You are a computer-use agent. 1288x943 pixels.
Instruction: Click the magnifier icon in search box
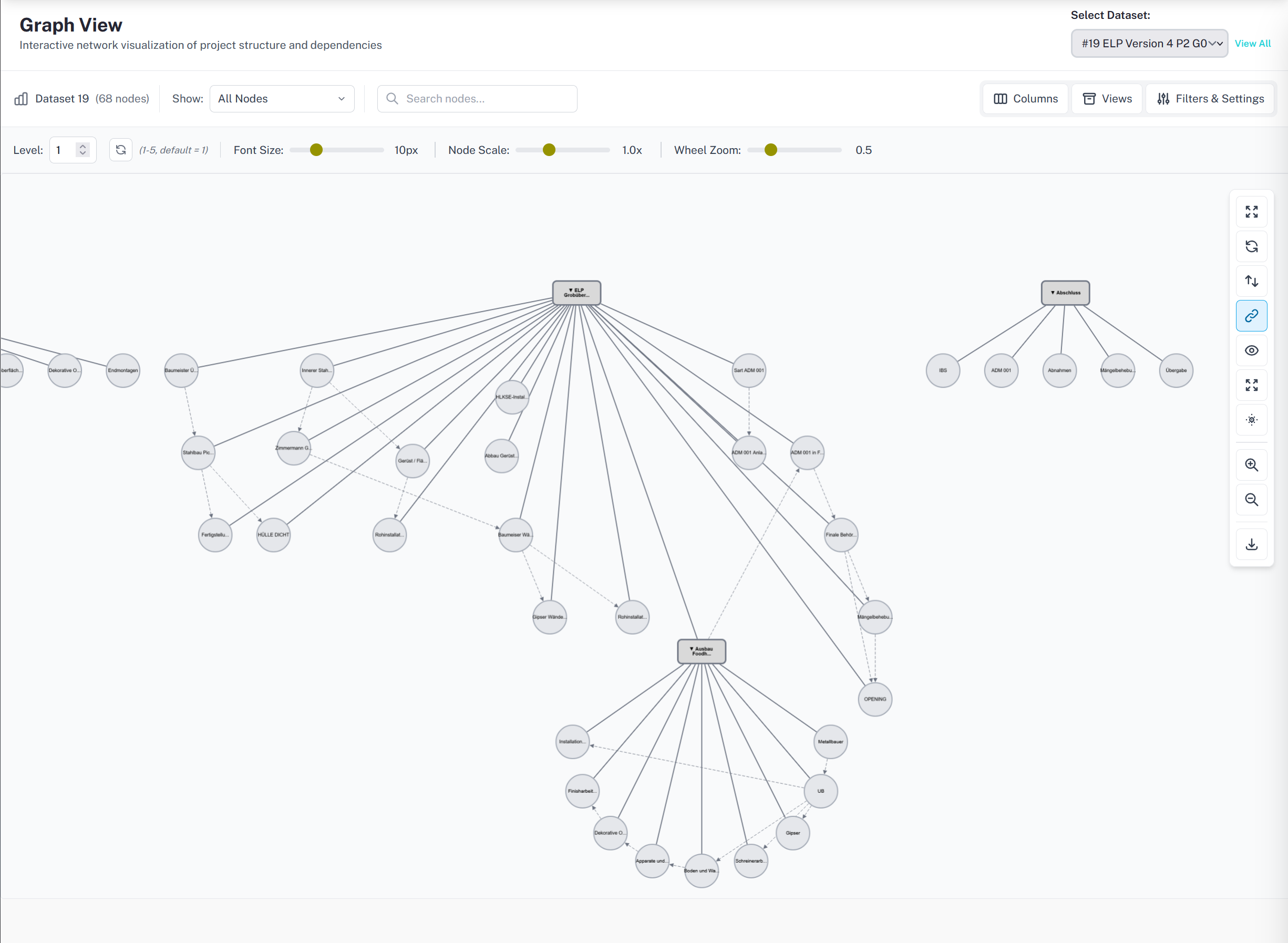tap(392, 99)
